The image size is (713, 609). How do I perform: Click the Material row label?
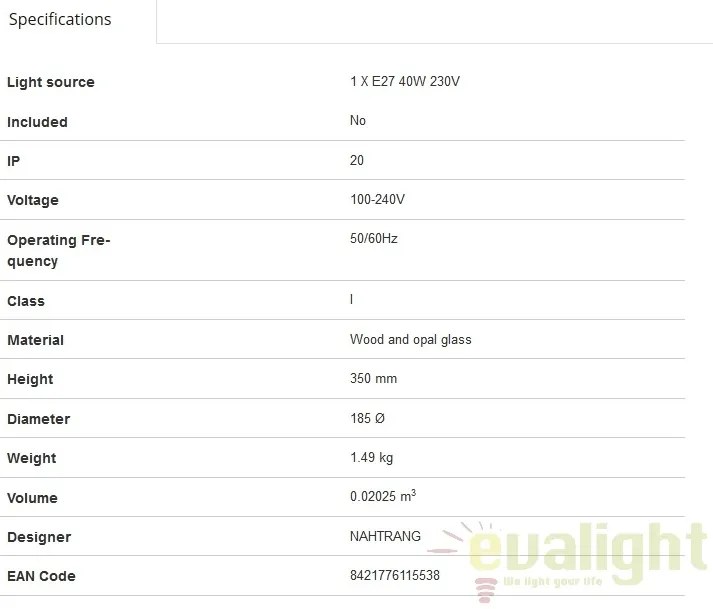click(35, 340)
